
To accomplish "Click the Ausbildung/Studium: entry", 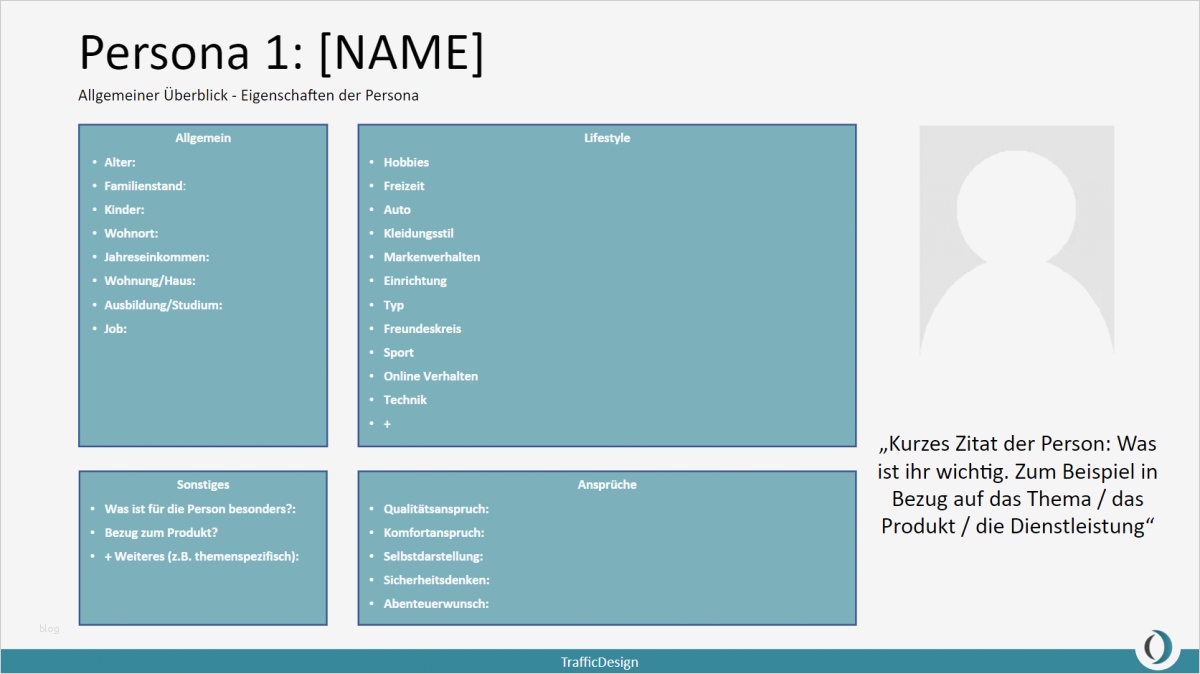I will point(163,305).
